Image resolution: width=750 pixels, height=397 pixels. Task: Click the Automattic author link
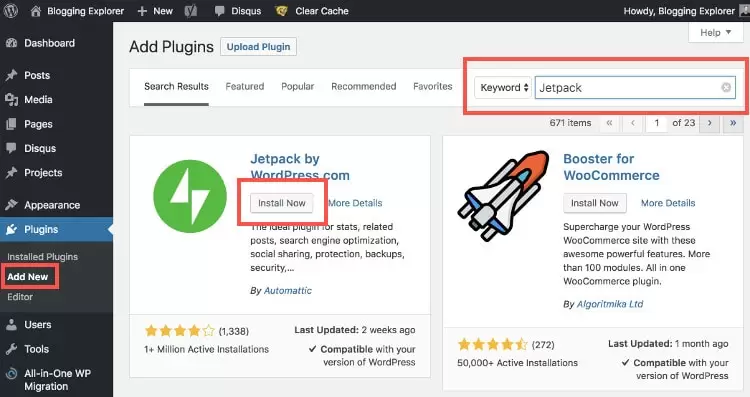click(x=287, y=290)
